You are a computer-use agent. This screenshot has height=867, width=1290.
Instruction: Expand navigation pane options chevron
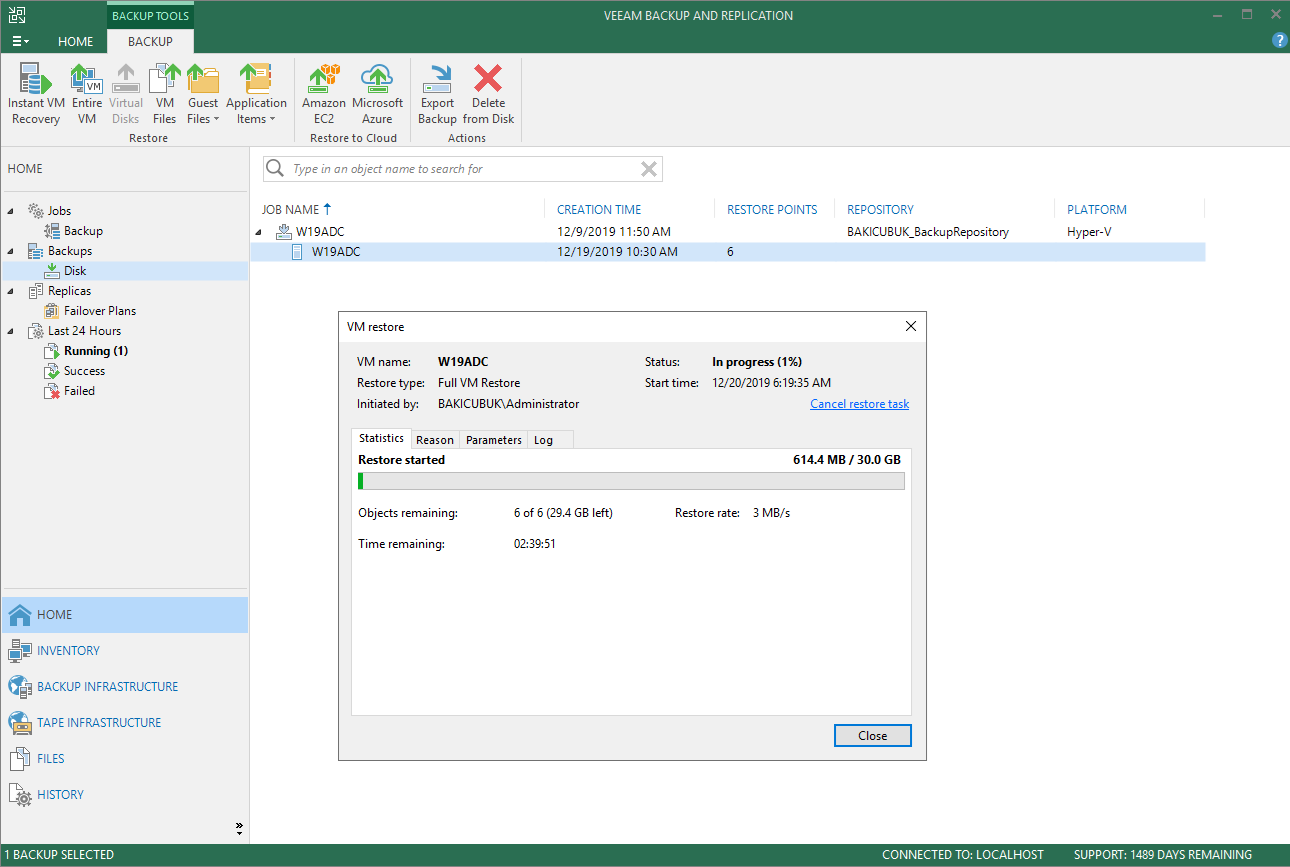[x=239, y=828]
